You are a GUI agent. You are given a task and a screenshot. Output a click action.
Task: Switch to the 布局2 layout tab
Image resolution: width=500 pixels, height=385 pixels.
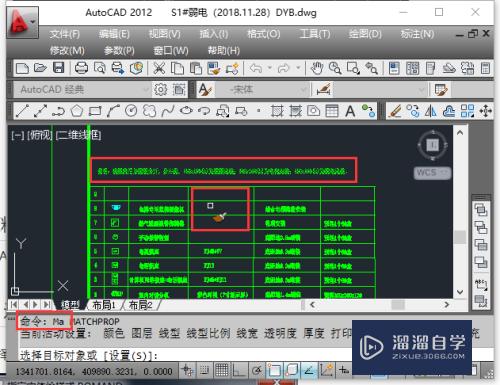(x=140, y=305)
